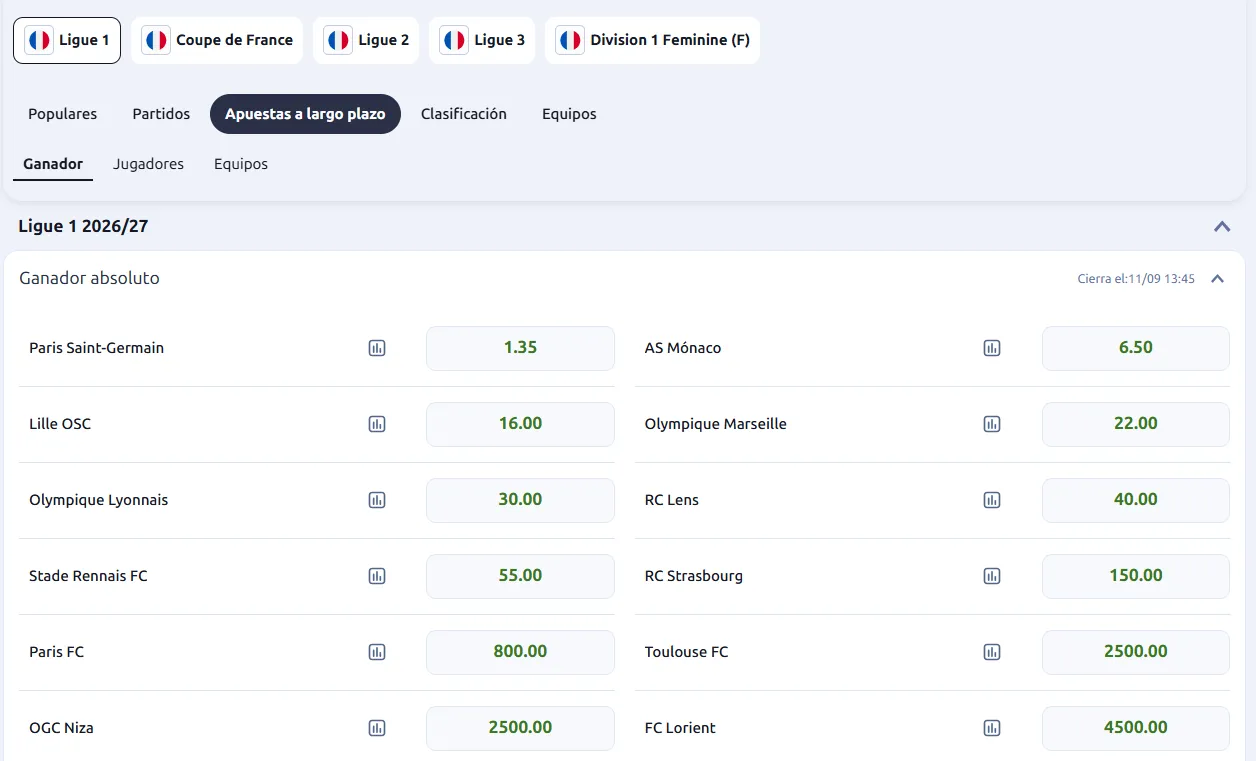Bet on Paris FC at 800.00

tap(520, 652)
